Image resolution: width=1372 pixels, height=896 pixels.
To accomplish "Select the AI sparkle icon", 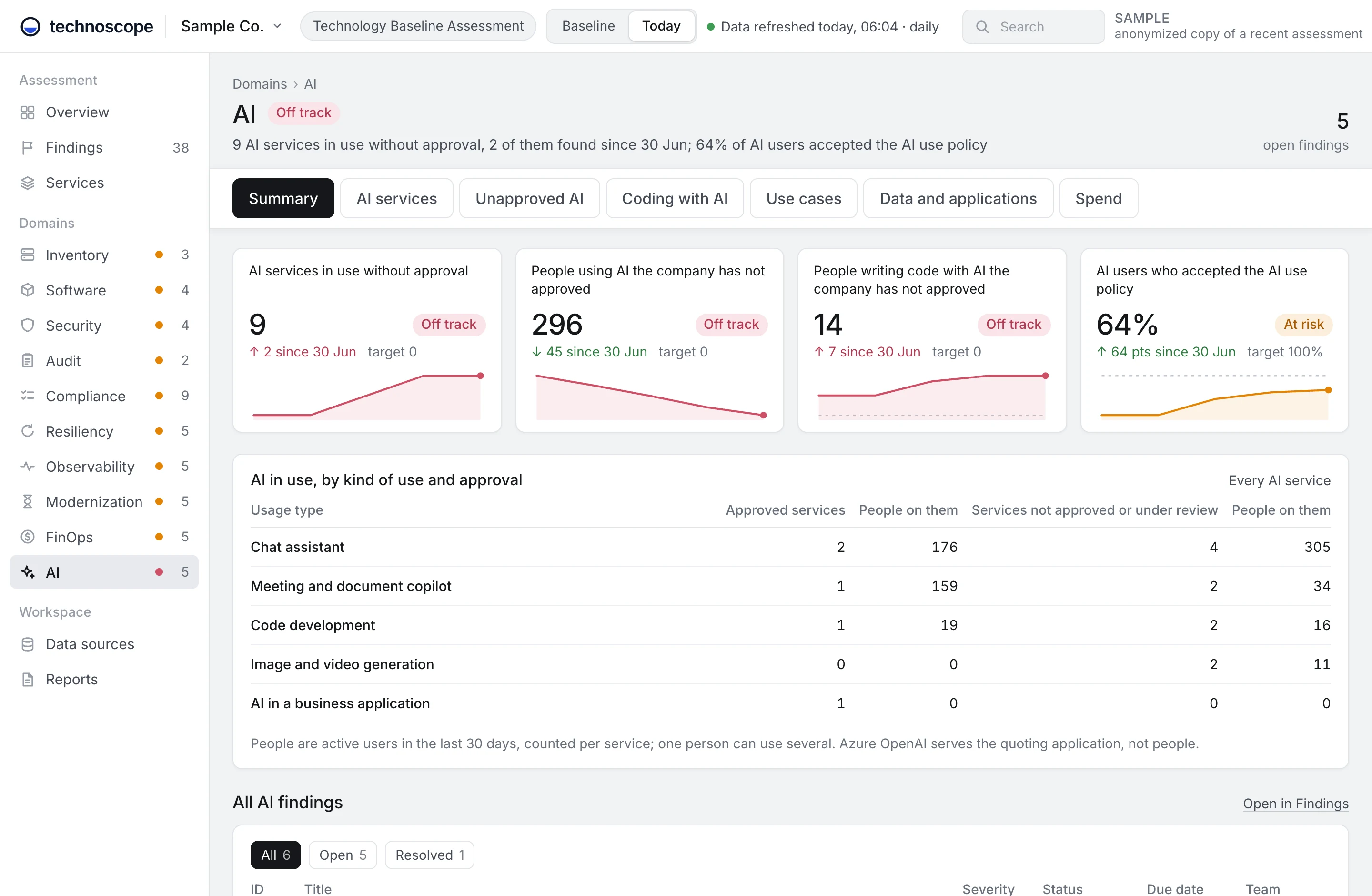I will (28, 572).
